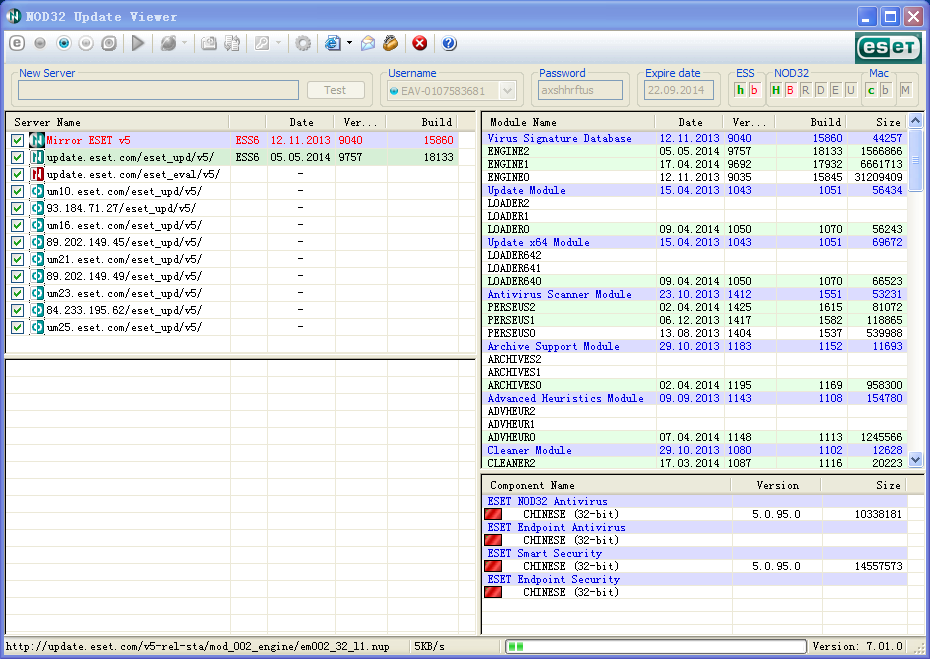Toggle the 'M' button next to Mac
930x659 pixels.
tap(905, 90)
